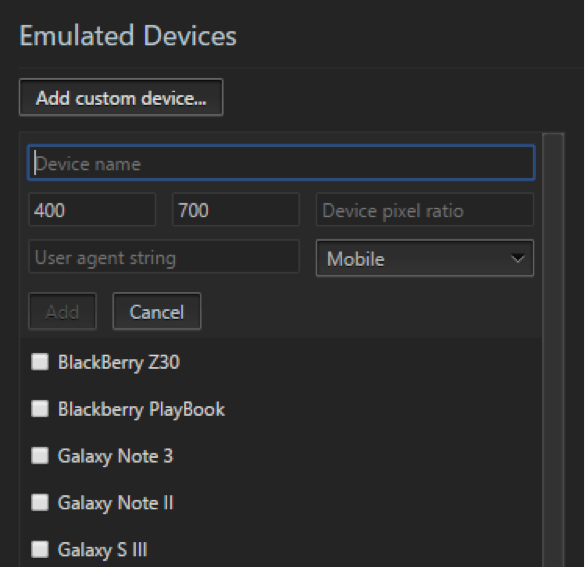Click the device list vertical scrollbar
The image size is (585, 568).
[553, 350]
